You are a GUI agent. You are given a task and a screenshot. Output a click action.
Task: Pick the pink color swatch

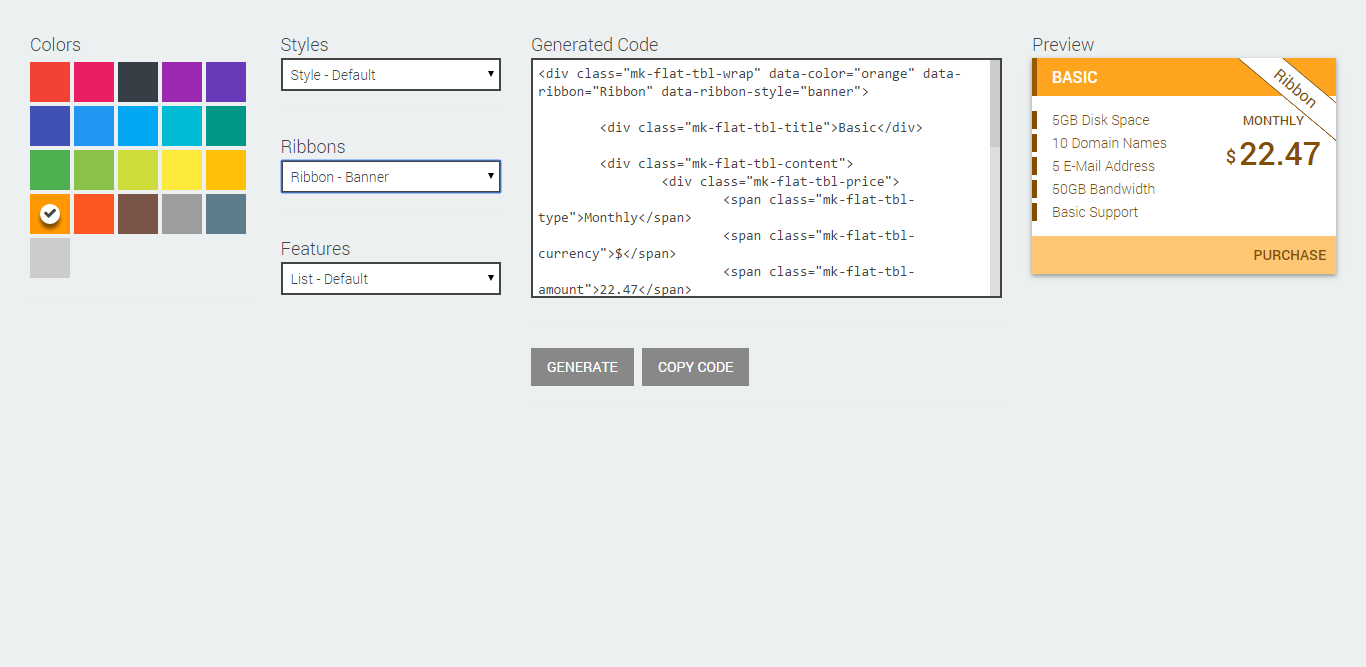(94, 82)
